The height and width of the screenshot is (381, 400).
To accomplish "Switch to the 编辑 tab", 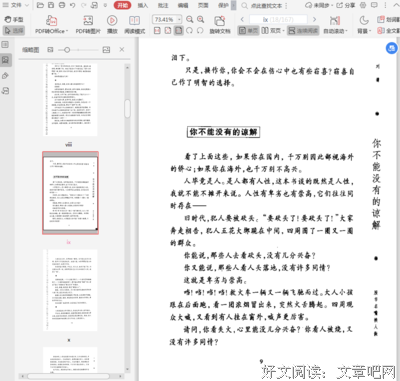I will point(183,5).
